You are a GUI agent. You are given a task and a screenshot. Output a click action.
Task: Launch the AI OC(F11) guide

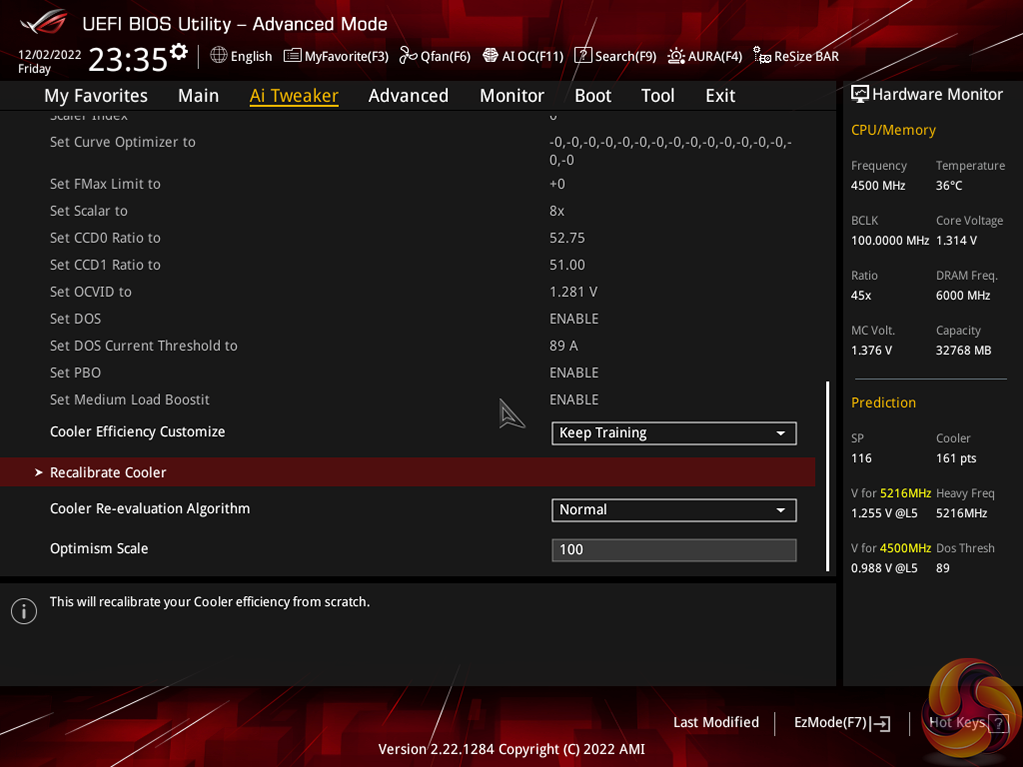point(523,56)
